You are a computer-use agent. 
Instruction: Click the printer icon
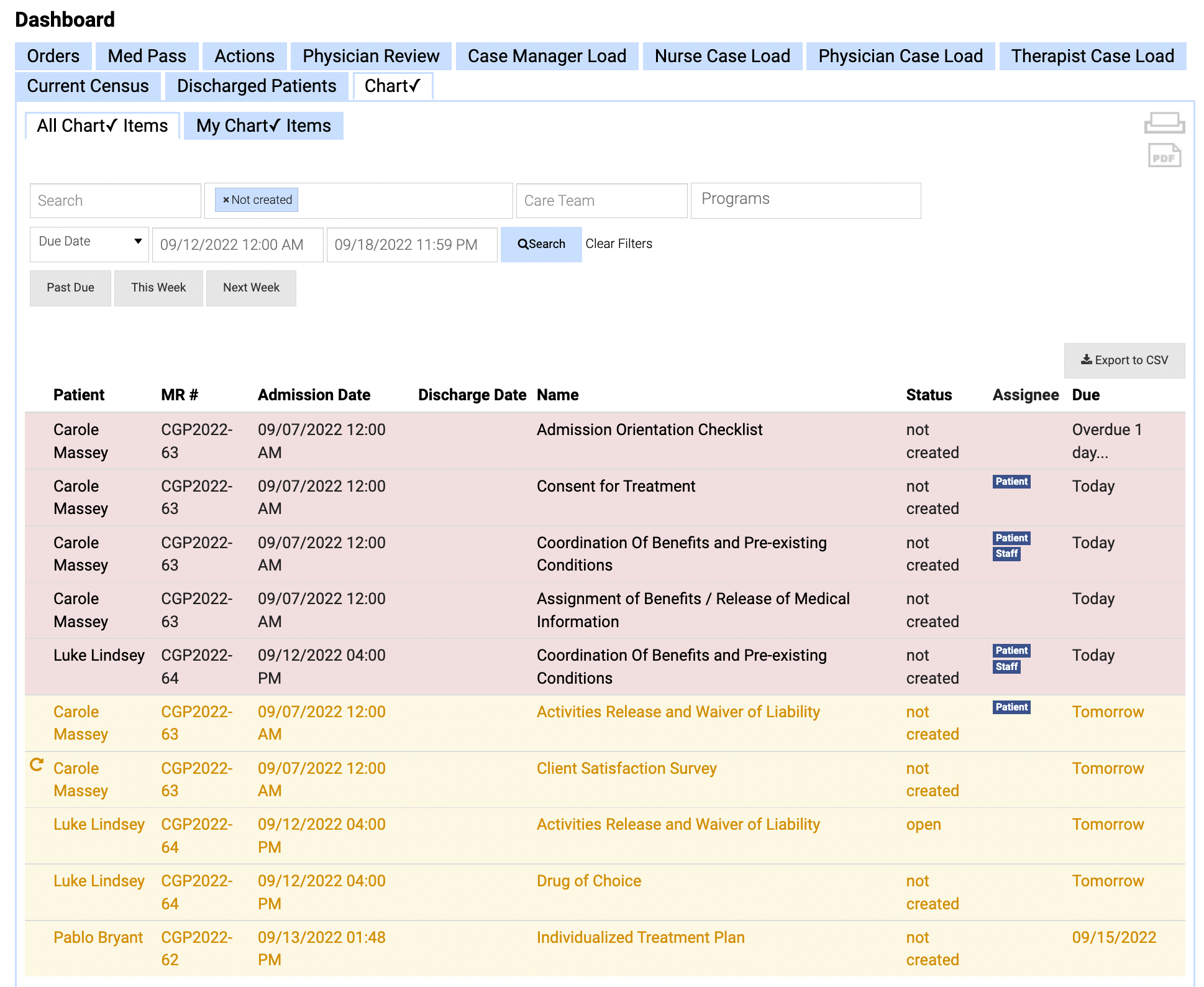[x=1164, y=123]
